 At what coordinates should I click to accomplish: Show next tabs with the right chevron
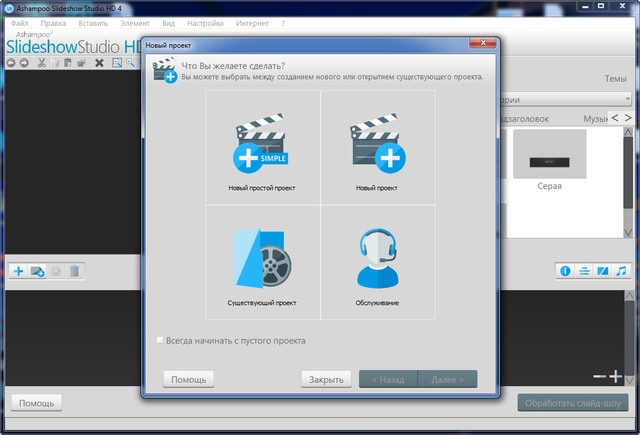point(628,118)
